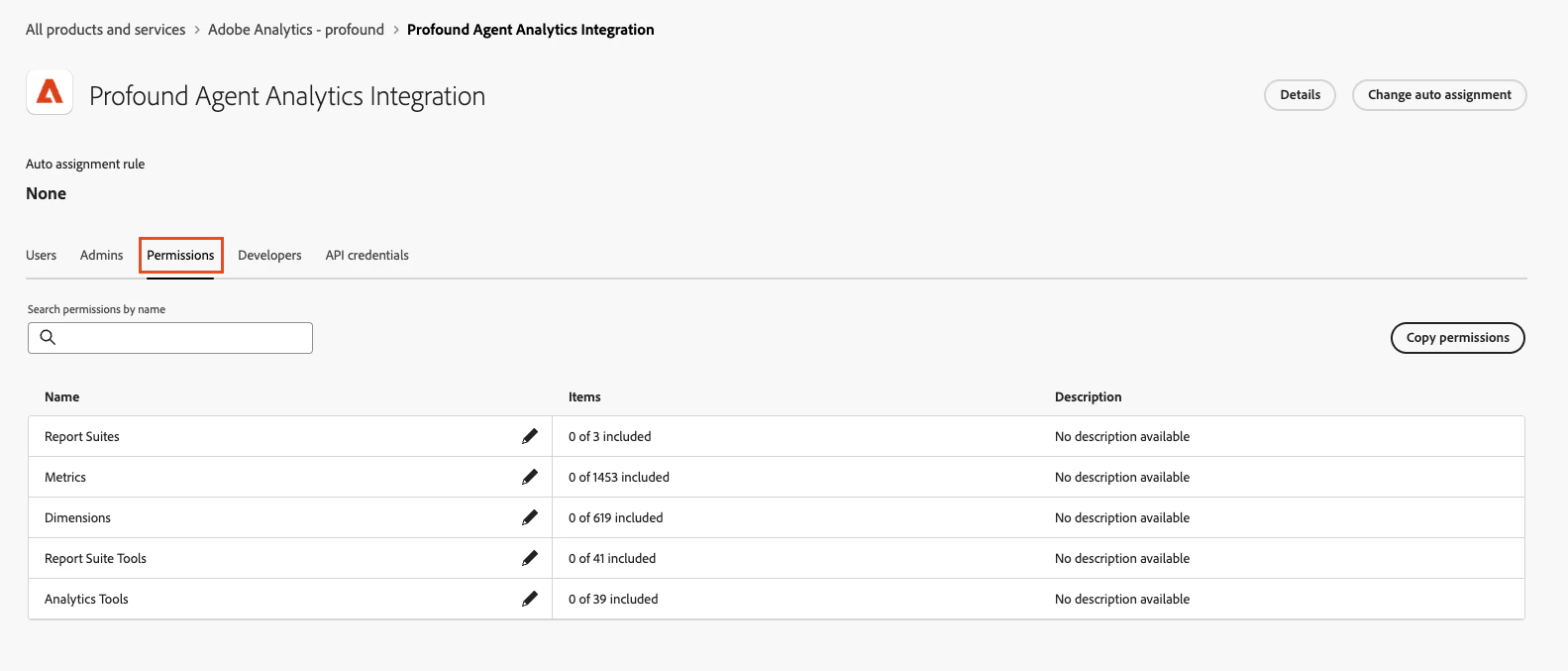1568x671 pixels.
Task: Click the Items column header
Action: click(584, 396)
